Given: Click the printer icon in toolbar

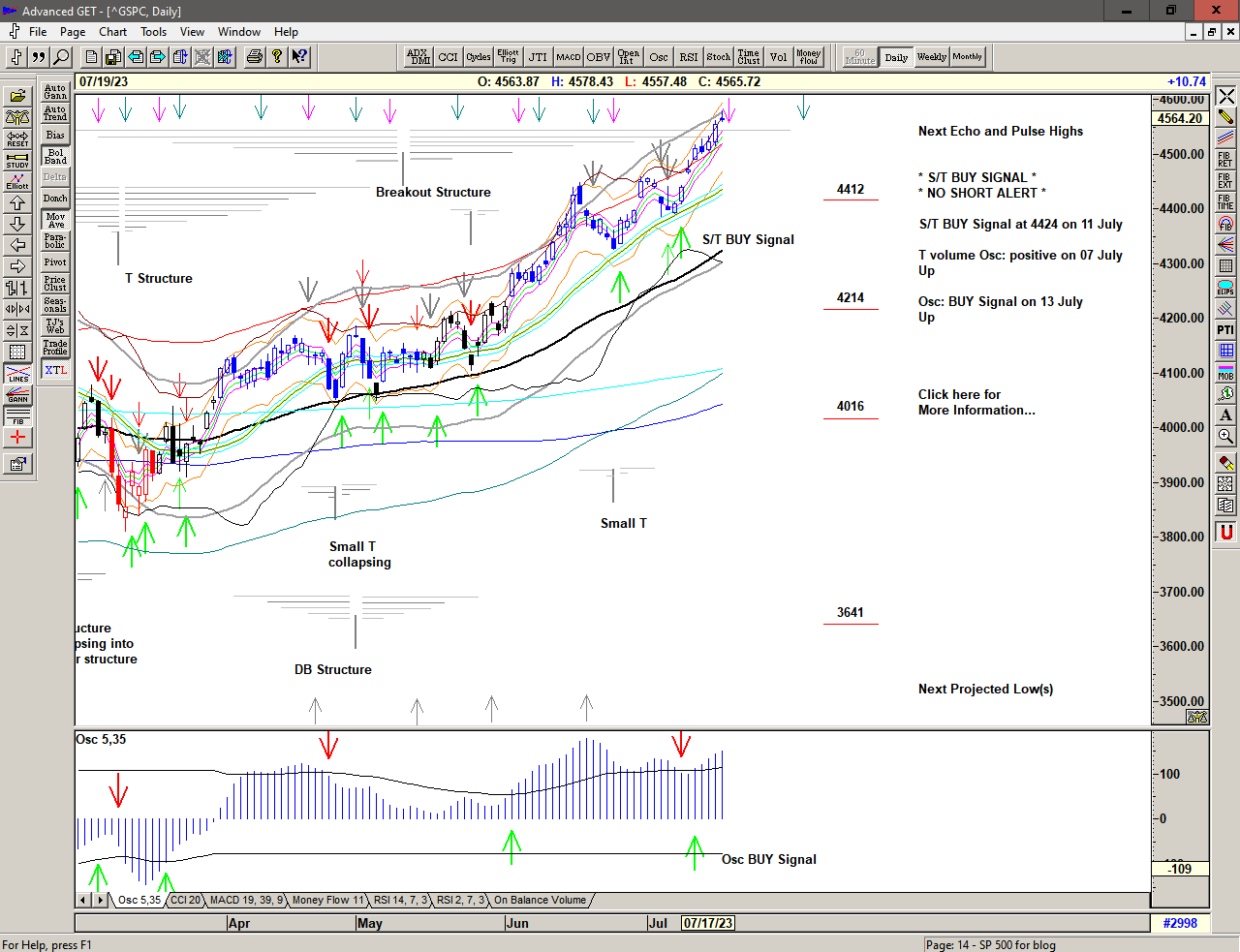Looking at the screenshot, I should (254, 57).
